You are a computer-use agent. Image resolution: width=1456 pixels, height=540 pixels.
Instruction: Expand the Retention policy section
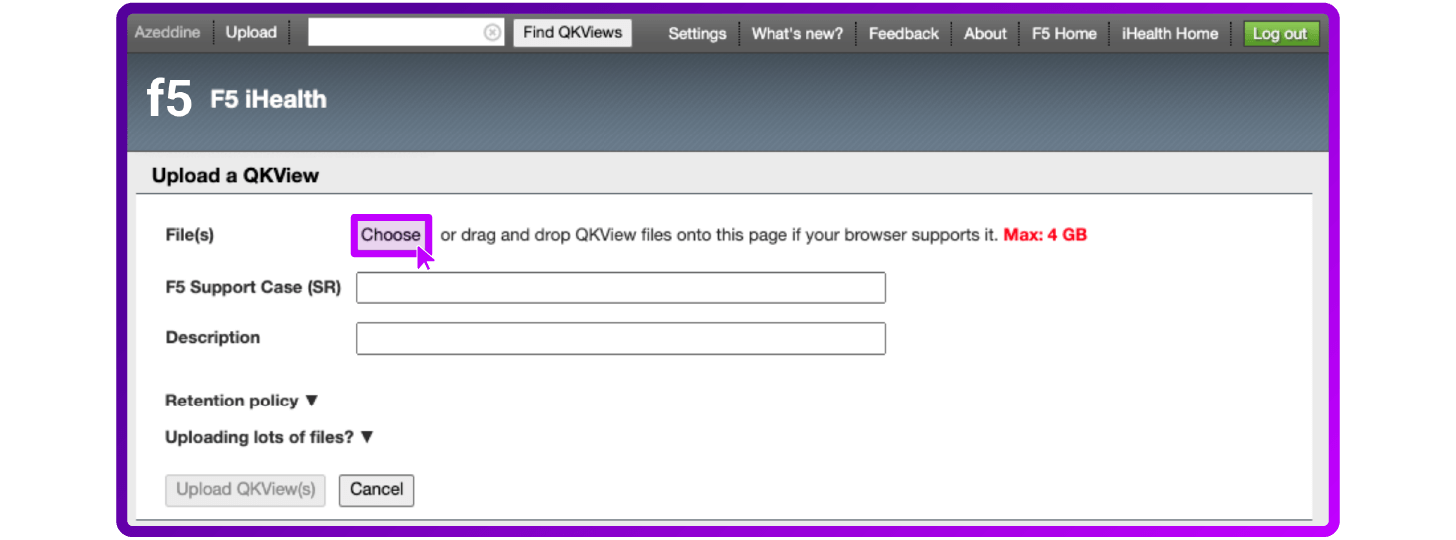(x=241, y=400)
